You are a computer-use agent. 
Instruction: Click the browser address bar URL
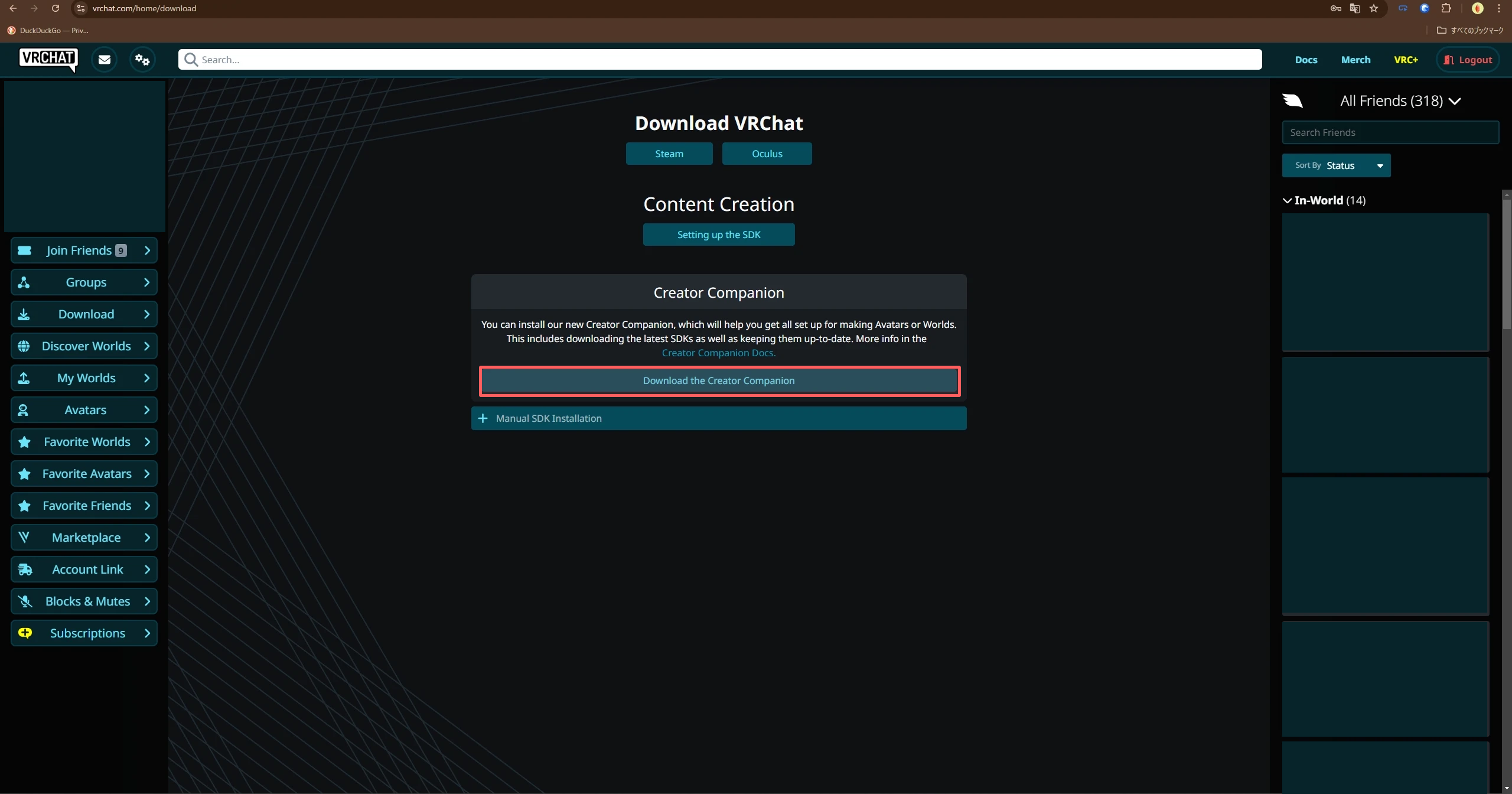144,8
